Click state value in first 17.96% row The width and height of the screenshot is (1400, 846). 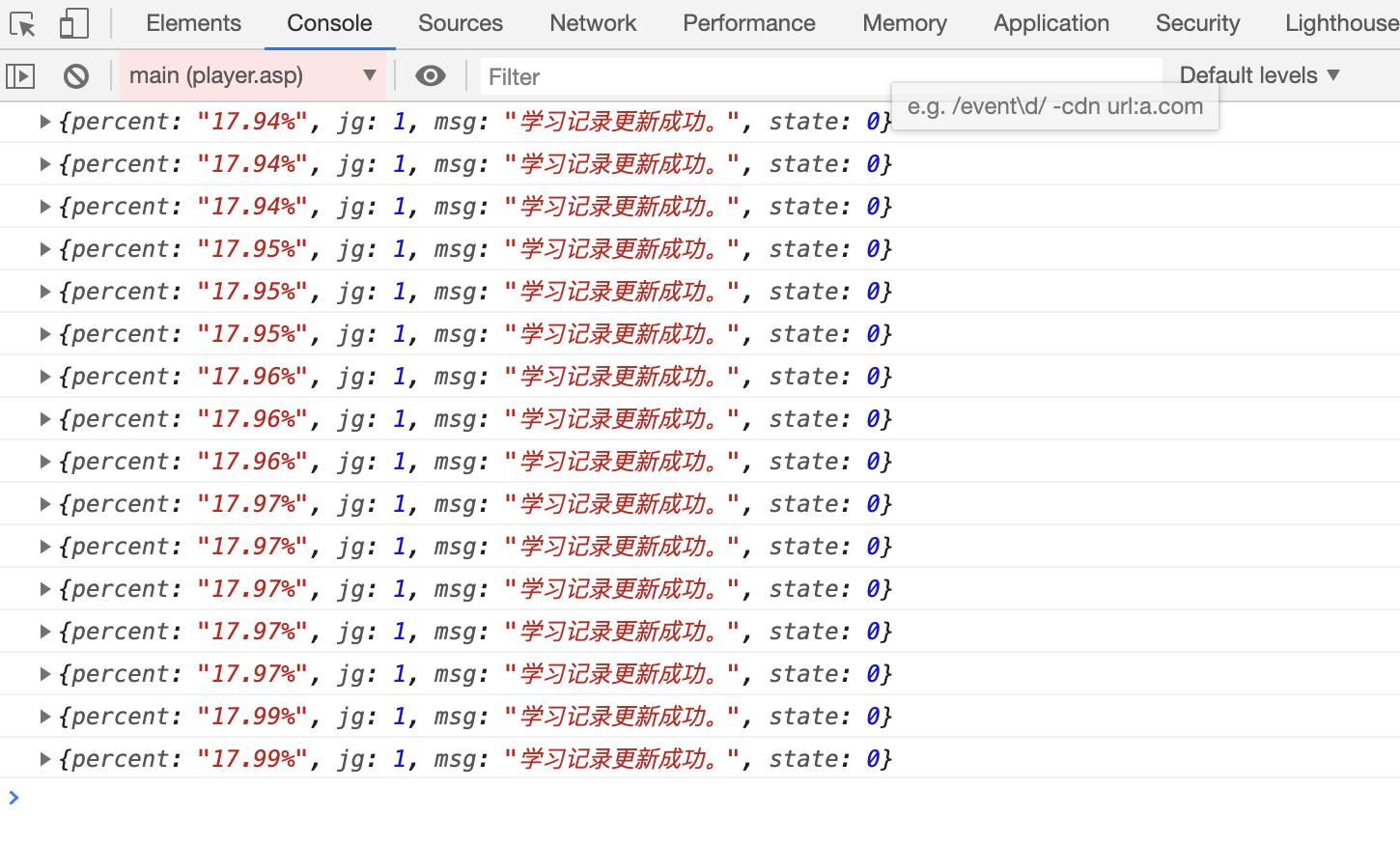coord(873,377)
